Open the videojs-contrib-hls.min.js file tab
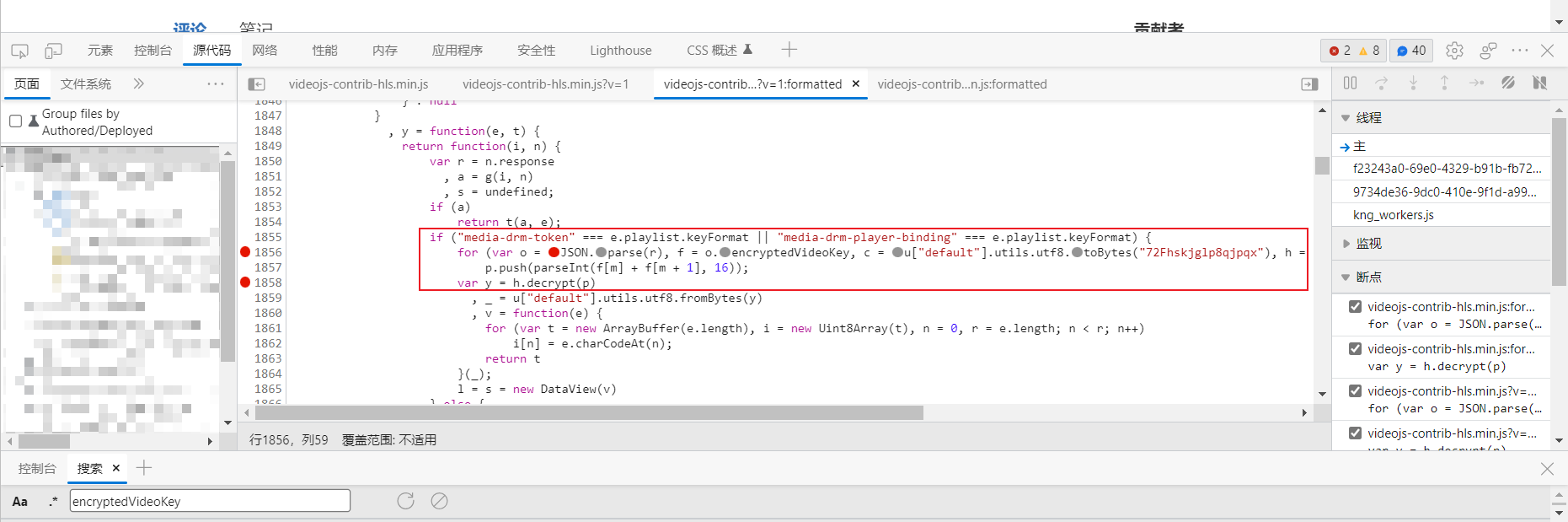Image resolution: width=1568 pixels, height=522 pixels. point(358,84)
